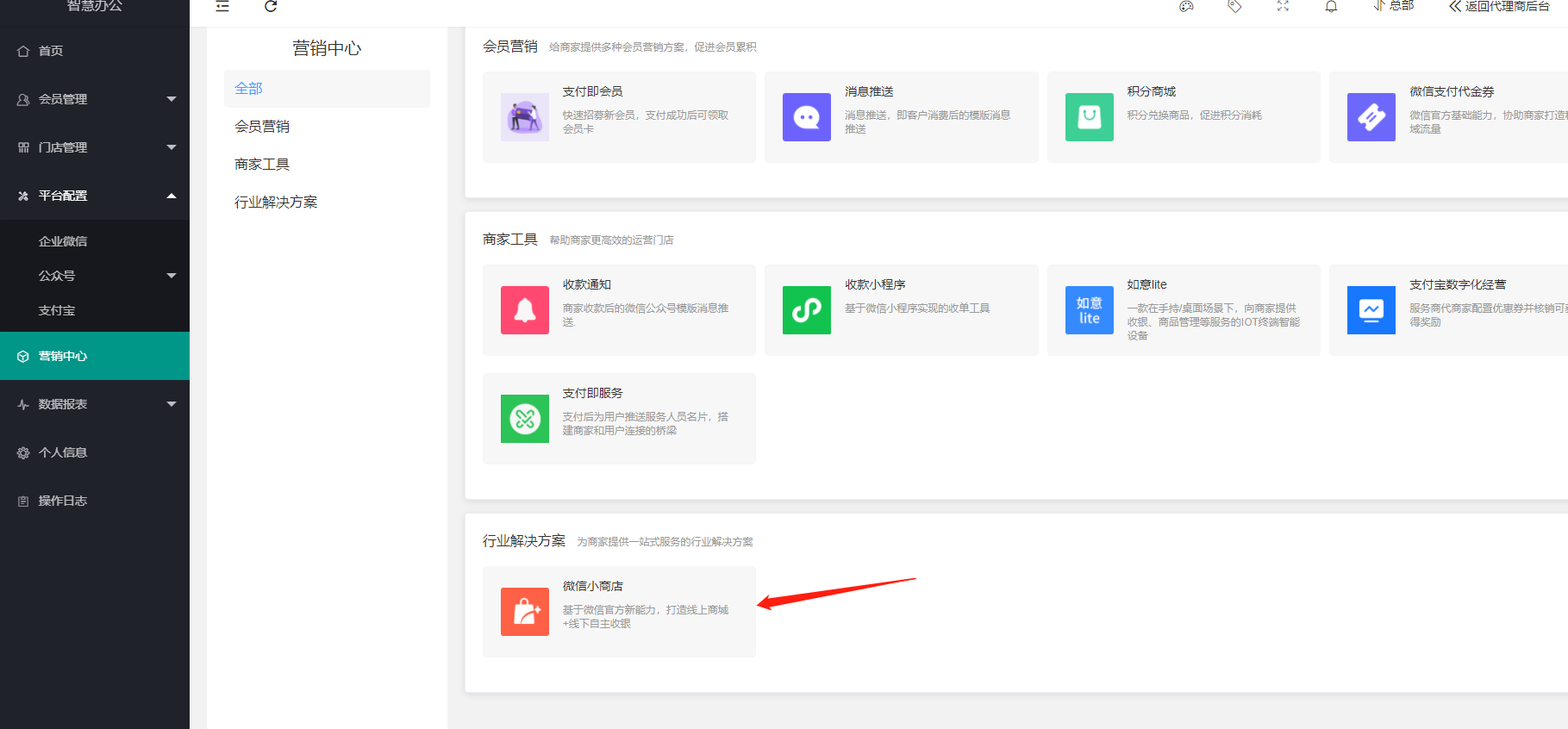Click the home icon beside 首页

23,51
